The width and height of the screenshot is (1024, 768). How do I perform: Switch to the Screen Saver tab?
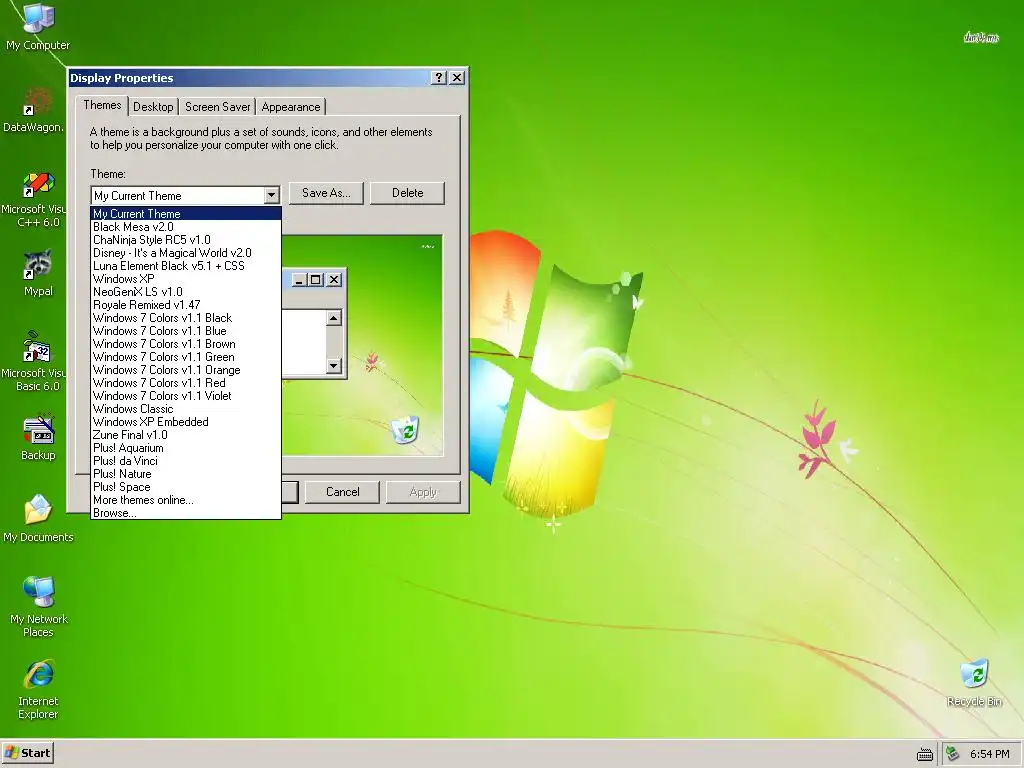[x=217, y=107]
